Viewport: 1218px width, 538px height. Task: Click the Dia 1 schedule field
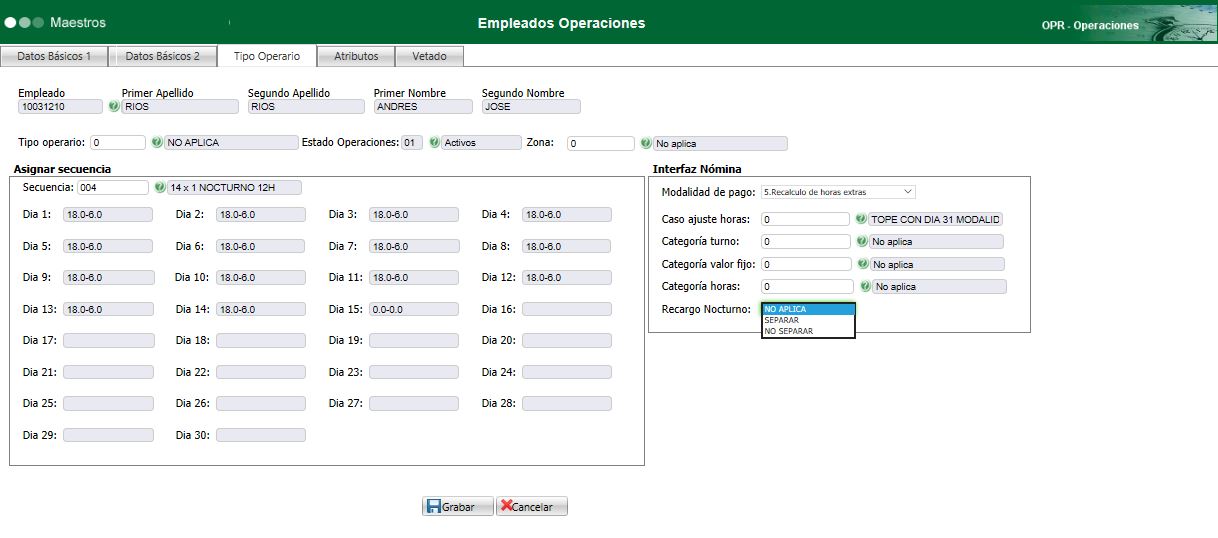(109, 214)
